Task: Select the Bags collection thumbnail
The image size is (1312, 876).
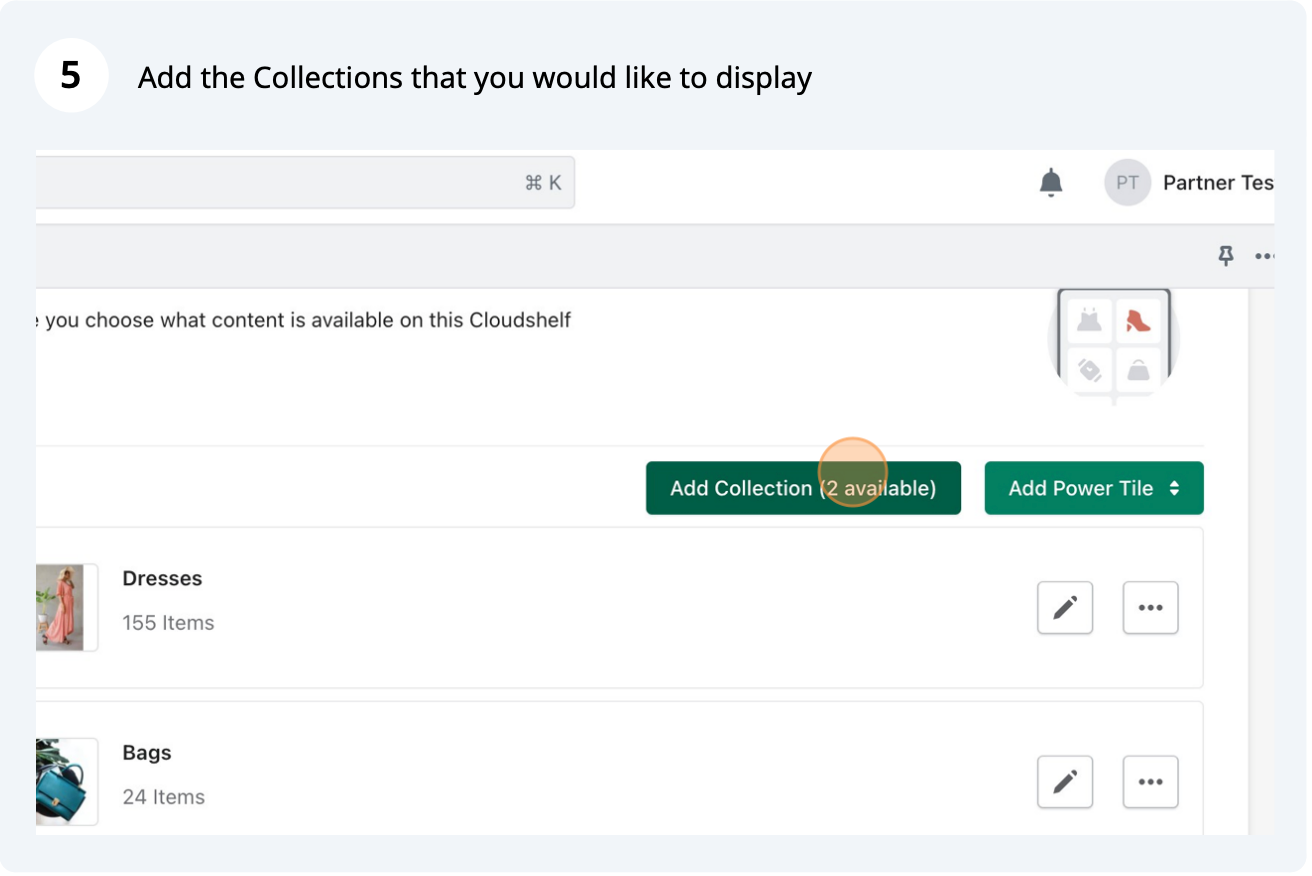Action: tap(62, 782)
